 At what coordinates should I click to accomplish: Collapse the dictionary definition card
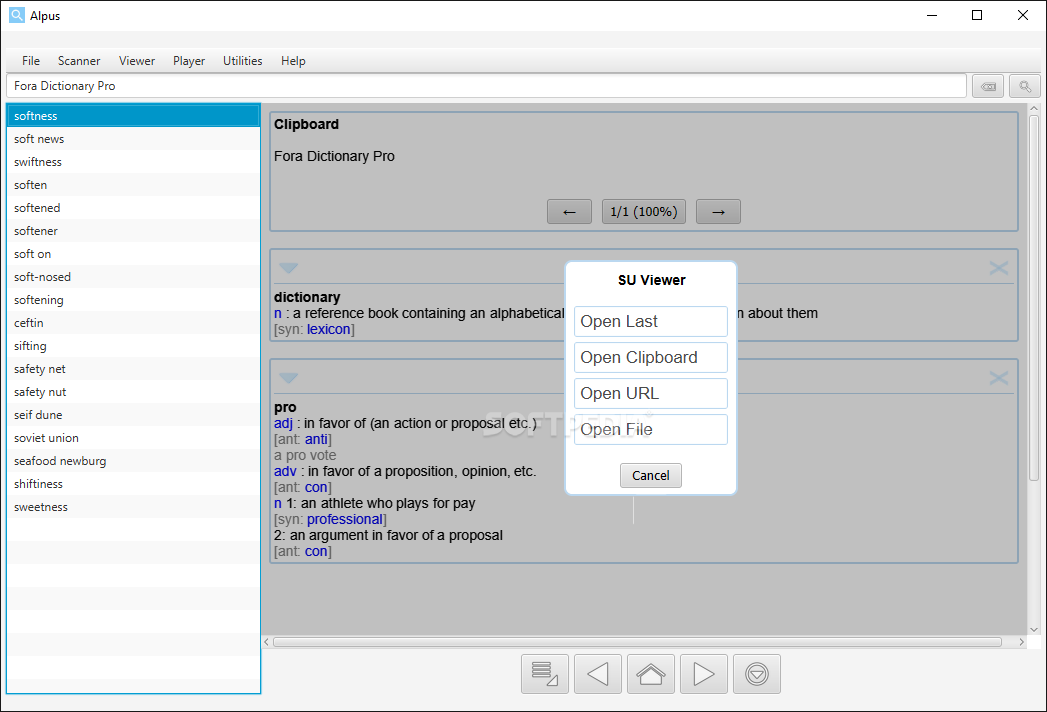click(288, 268)
